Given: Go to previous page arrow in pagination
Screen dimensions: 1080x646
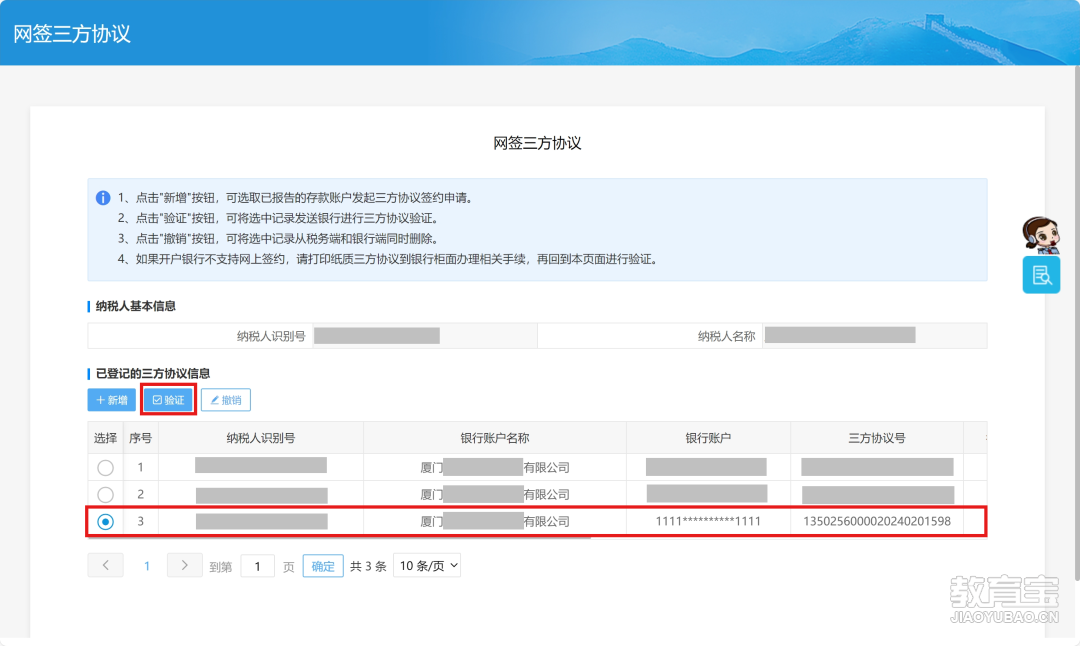Looking at the screenshot, I should pos(105,565).
